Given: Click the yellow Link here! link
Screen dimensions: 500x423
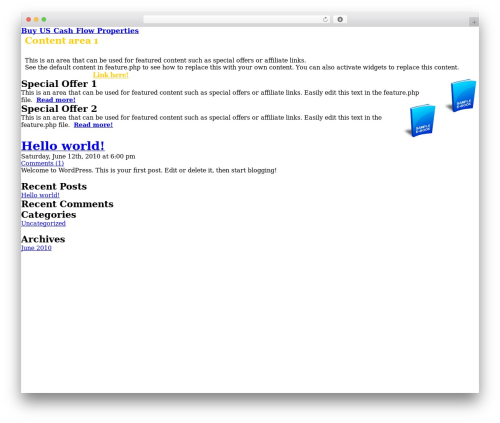Looking at the screenshot, I should pos(111,75).
